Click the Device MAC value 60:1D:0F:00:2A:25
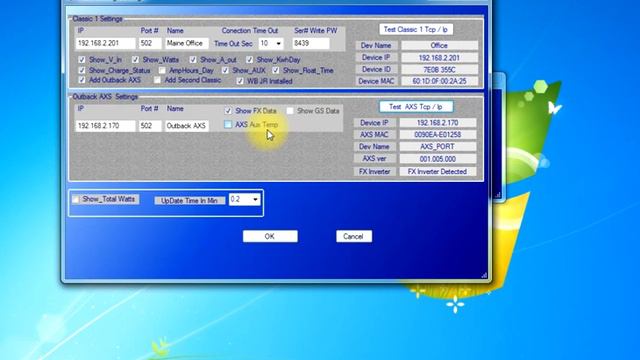Image resolution: width=640 pixels, height=360 pixels. tap(439, 81)
